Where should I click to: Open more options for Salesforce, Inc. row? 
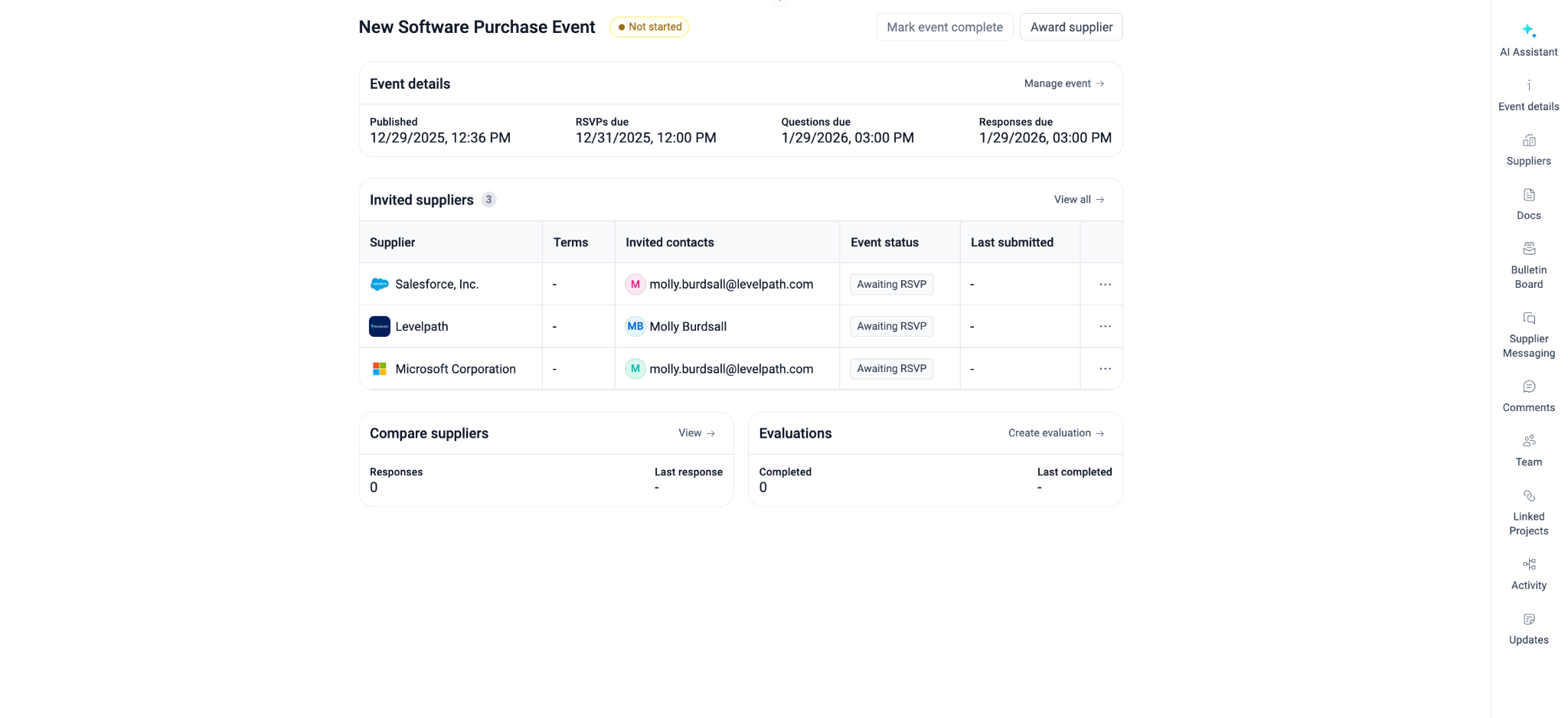tap(1105, 284)
